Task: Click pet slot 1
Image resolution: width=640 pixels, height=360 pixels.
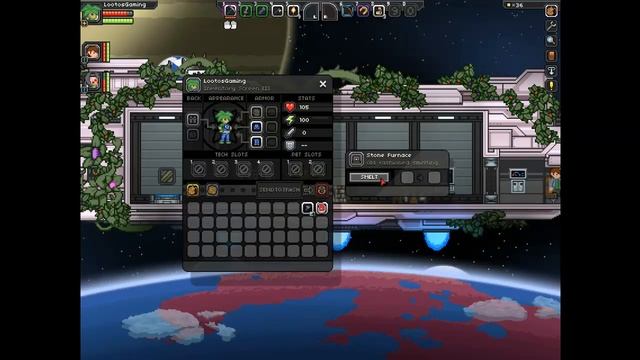Action: click(296, 169)
